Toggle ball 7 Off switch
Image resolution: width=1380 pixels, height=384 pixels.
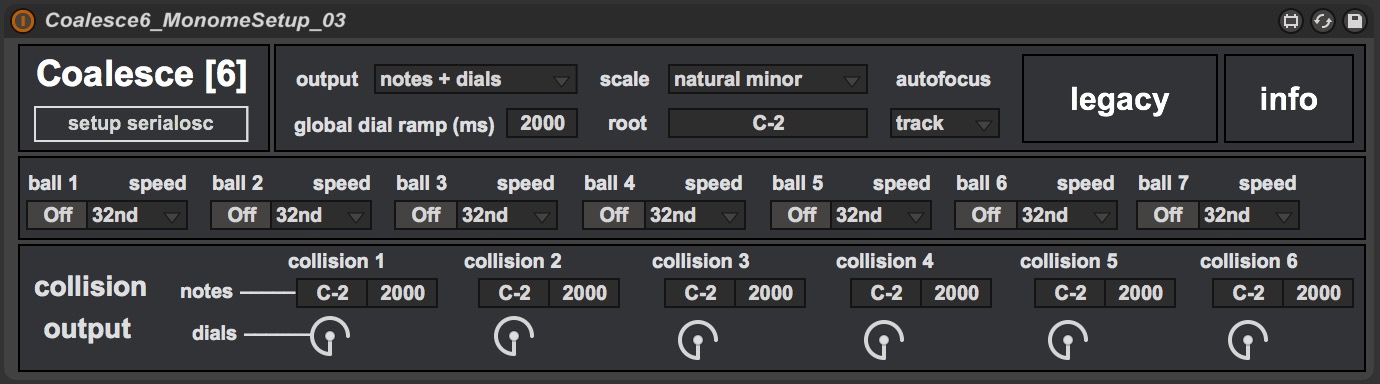[x=1168, y=214]
